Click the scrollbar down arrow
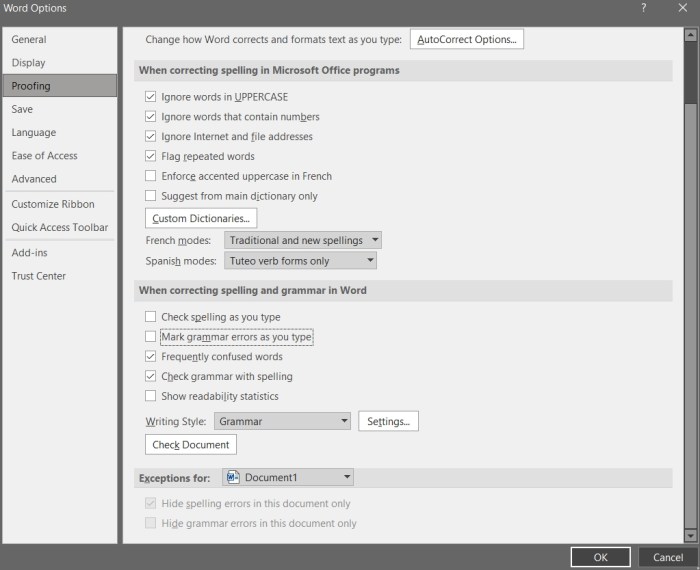This screenshot has width=700, height=570. (x=690, y=535)
